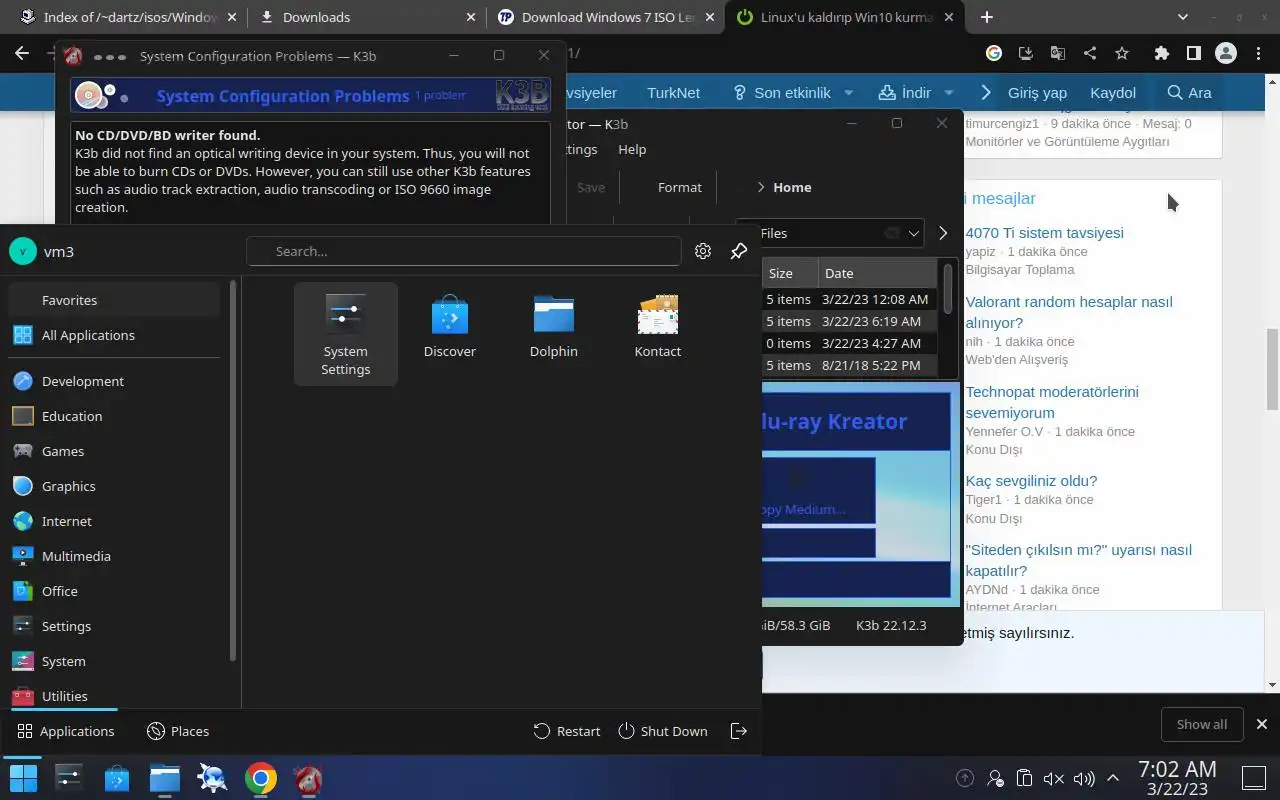Viewport: 1280px width, 800px height.
Task: Open K3b Help menu
Action: pyautogui.click(x=632, y=149)
